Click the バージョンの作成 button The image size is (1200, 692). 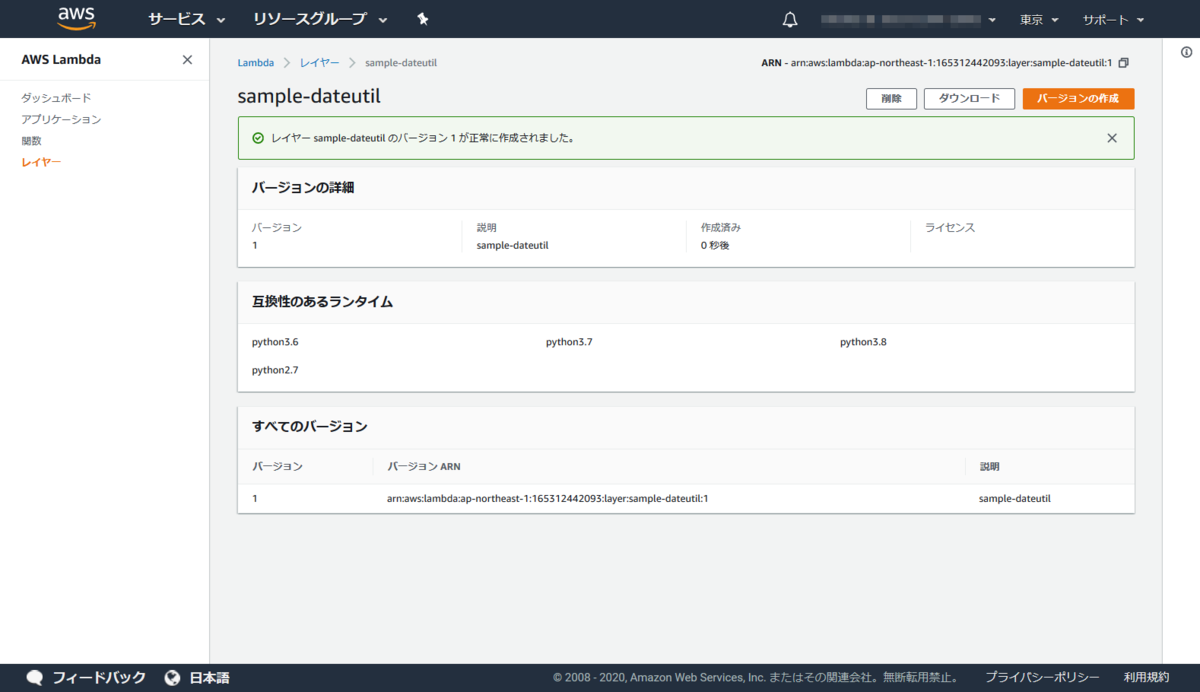pos(1078,98)
